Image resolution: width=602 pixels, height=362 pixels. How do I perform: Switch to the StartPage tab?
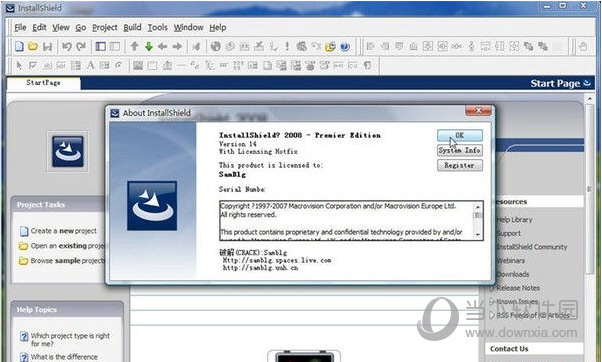click(43, 83)
